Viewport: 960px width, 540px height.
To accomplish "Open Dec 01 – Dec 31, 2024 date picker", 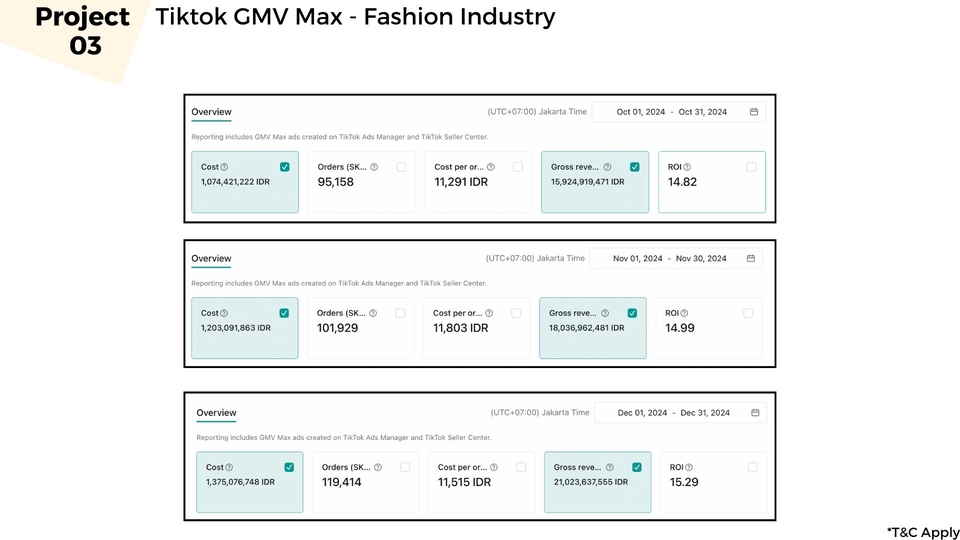I will point(680,413).
